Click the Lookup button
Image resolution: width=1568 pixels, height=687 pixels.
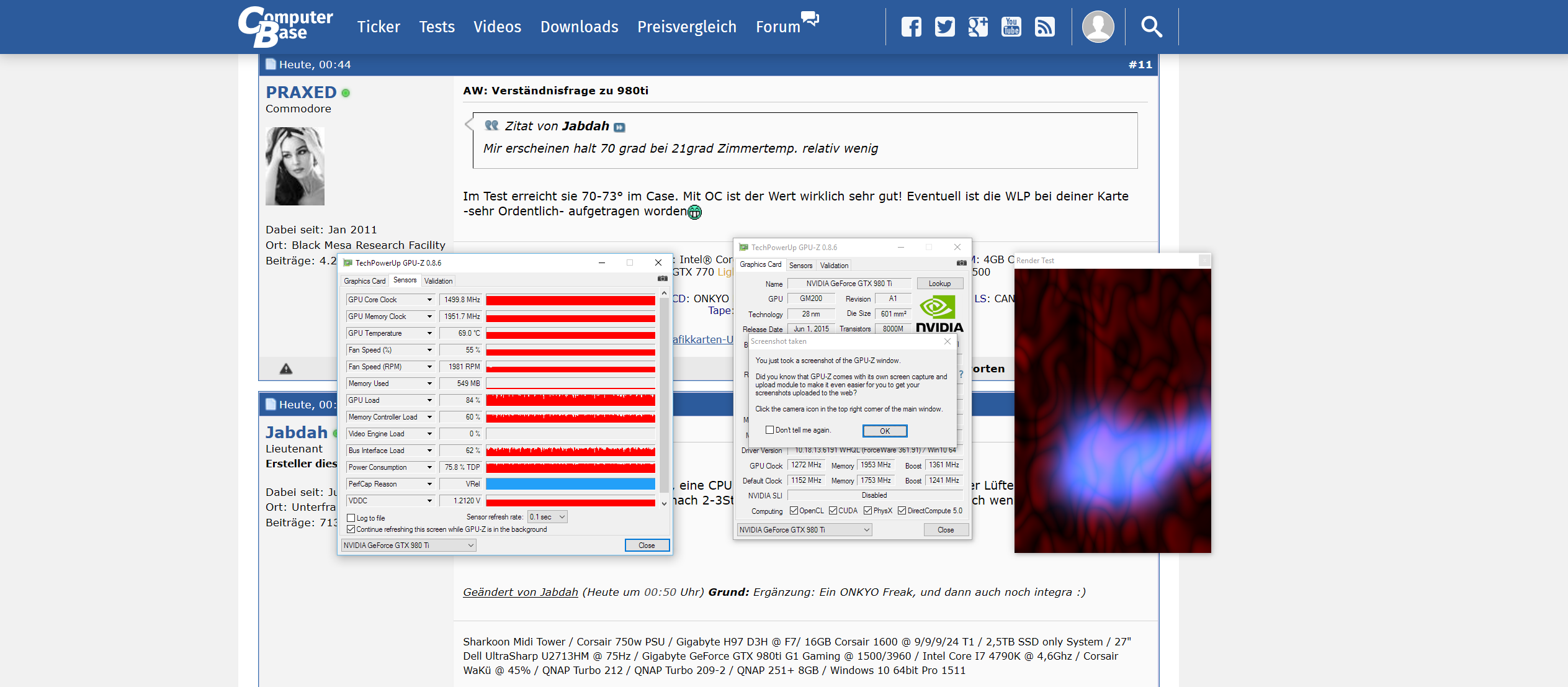[x=939, y=284]
